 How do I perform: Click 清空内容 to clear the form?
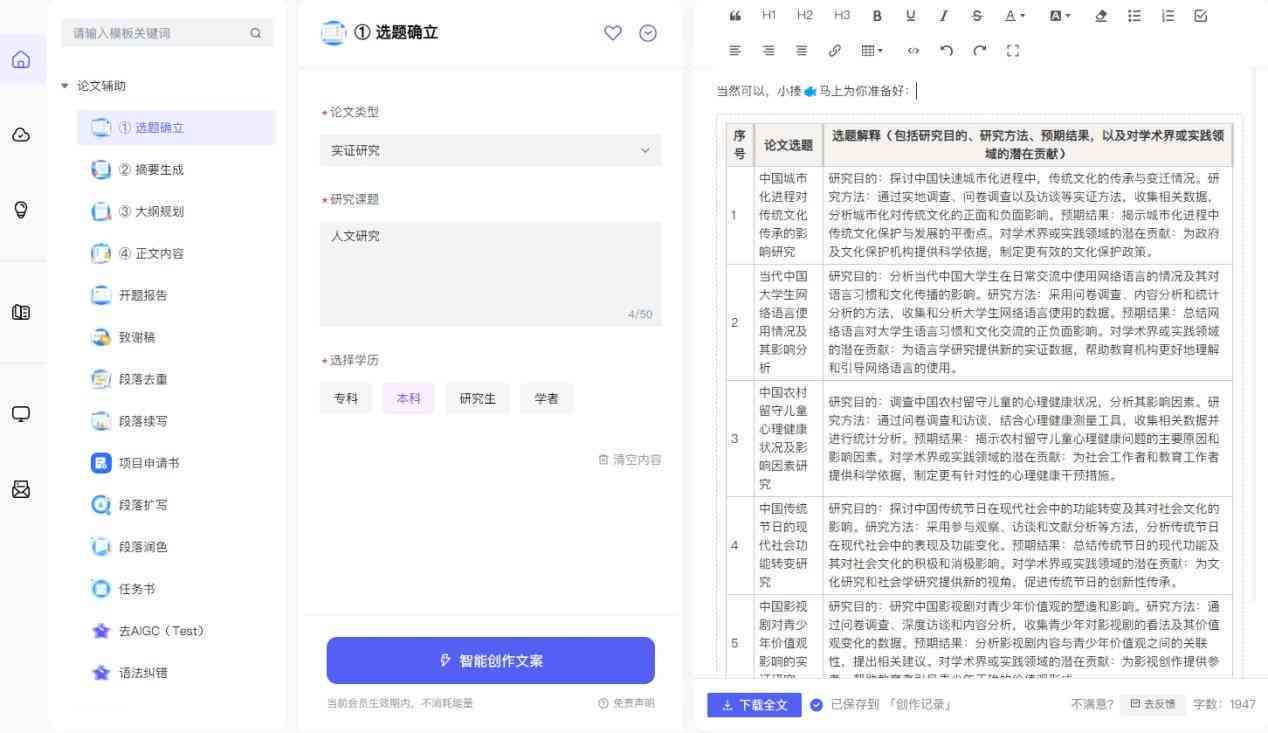click(x=630, y=460)
